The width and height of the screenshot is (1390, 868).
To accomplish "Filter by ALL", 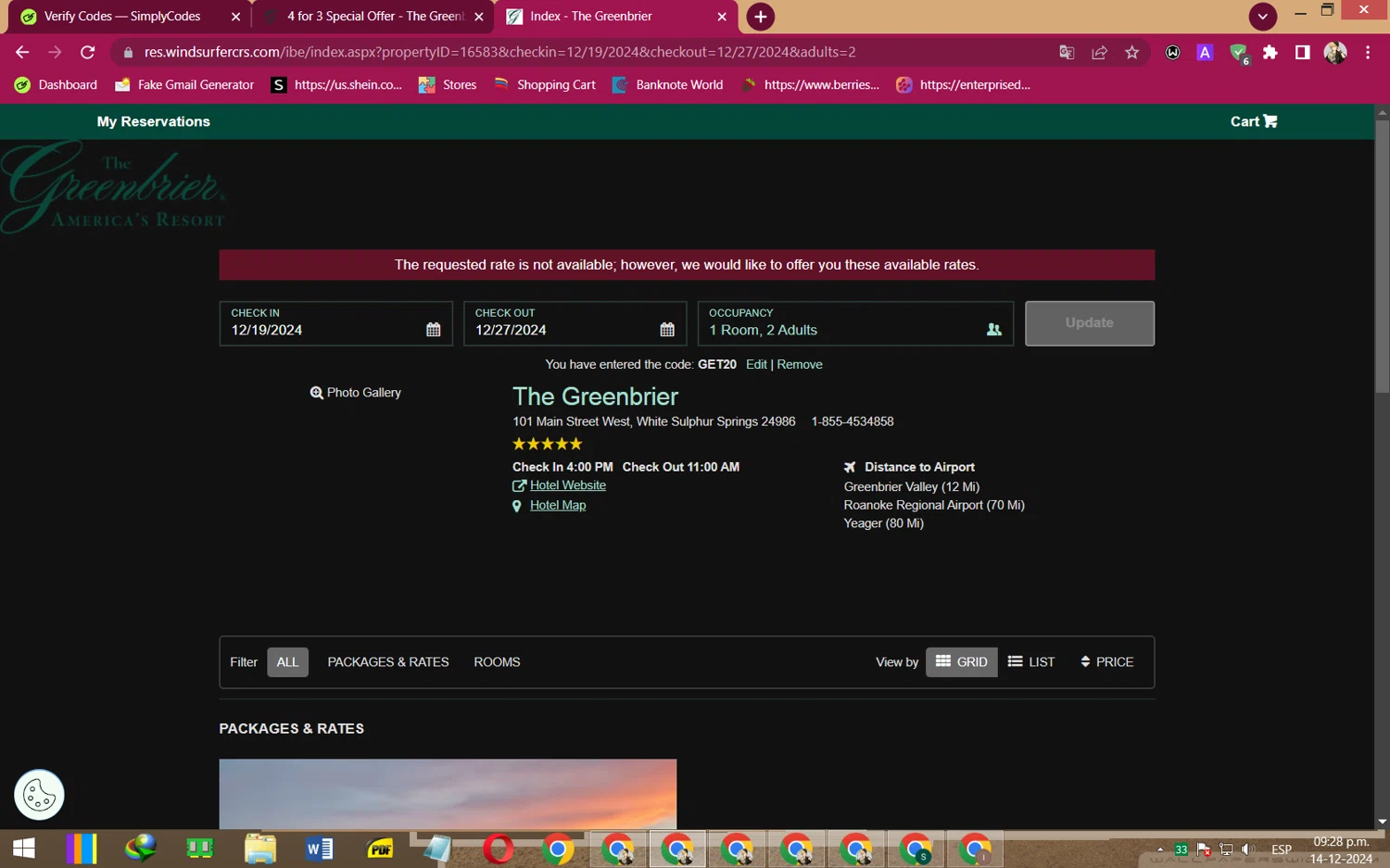I will point(287,662).
